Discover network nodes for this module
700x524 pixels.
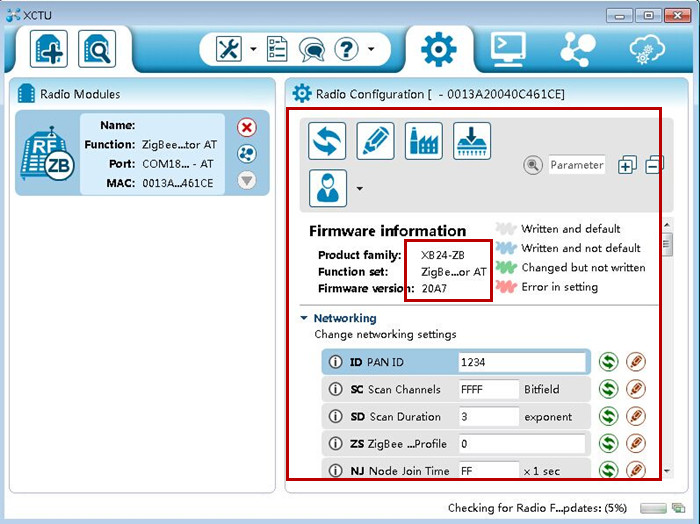tap(246, 154)
